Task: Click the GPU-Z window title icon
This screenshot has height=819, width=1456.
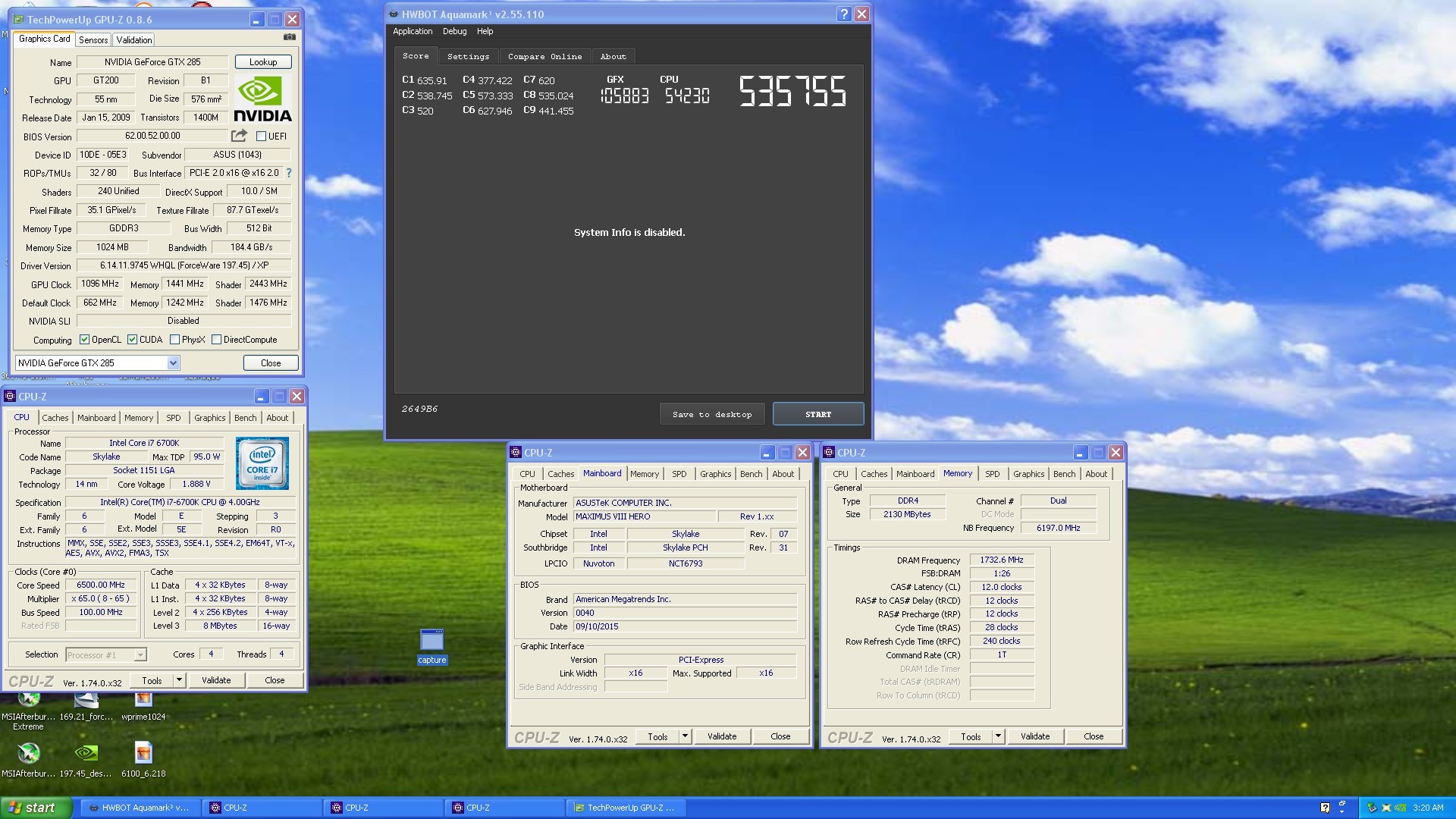Action: [19, 20]
